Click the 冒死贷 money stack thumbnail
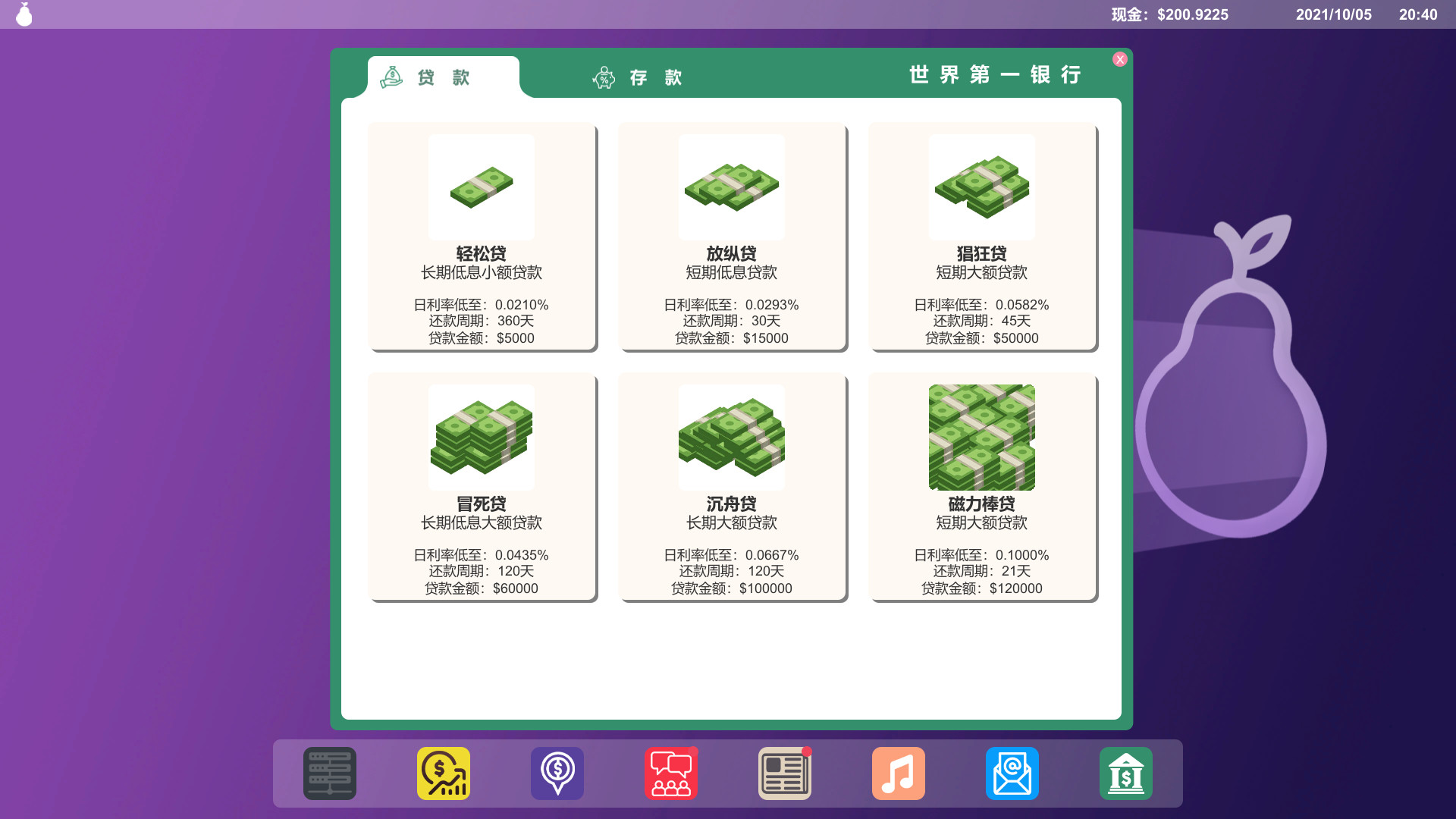Viewport: 1456px width, 819px height. (480, 437)
